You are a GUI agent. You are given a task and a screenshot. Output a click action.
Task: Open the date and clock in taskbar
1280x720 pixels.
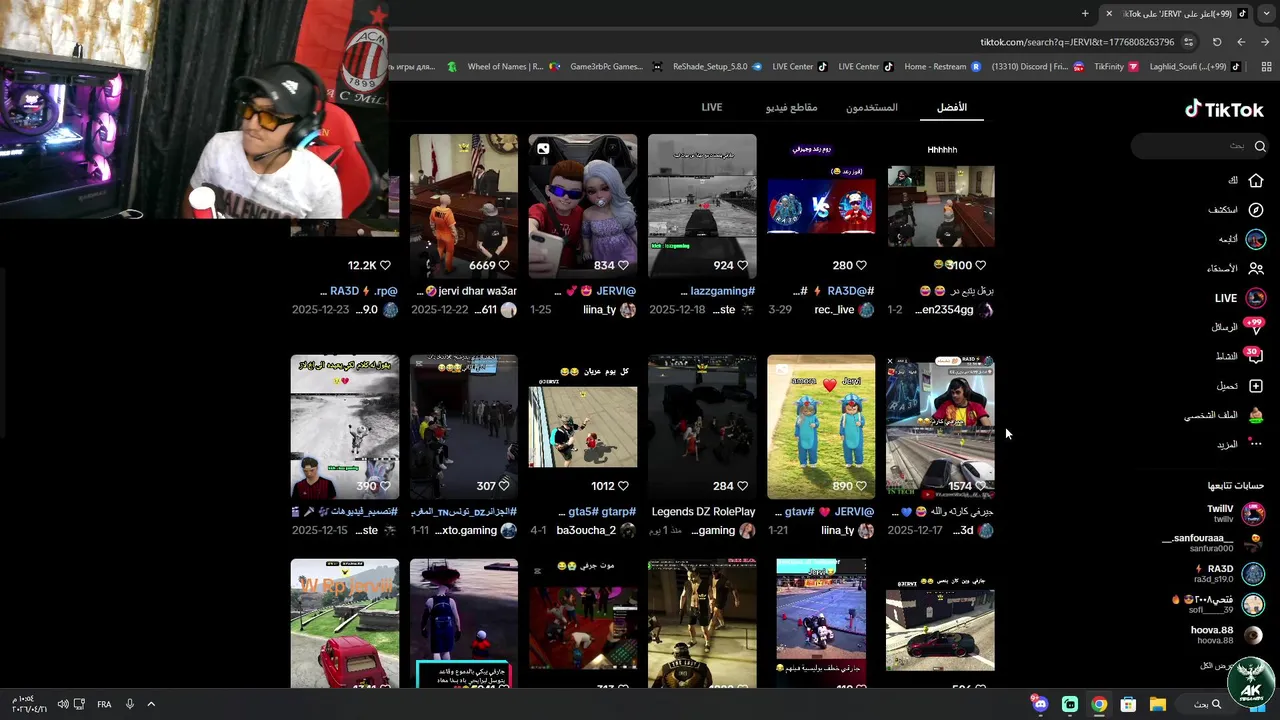[x=27, y=704]
